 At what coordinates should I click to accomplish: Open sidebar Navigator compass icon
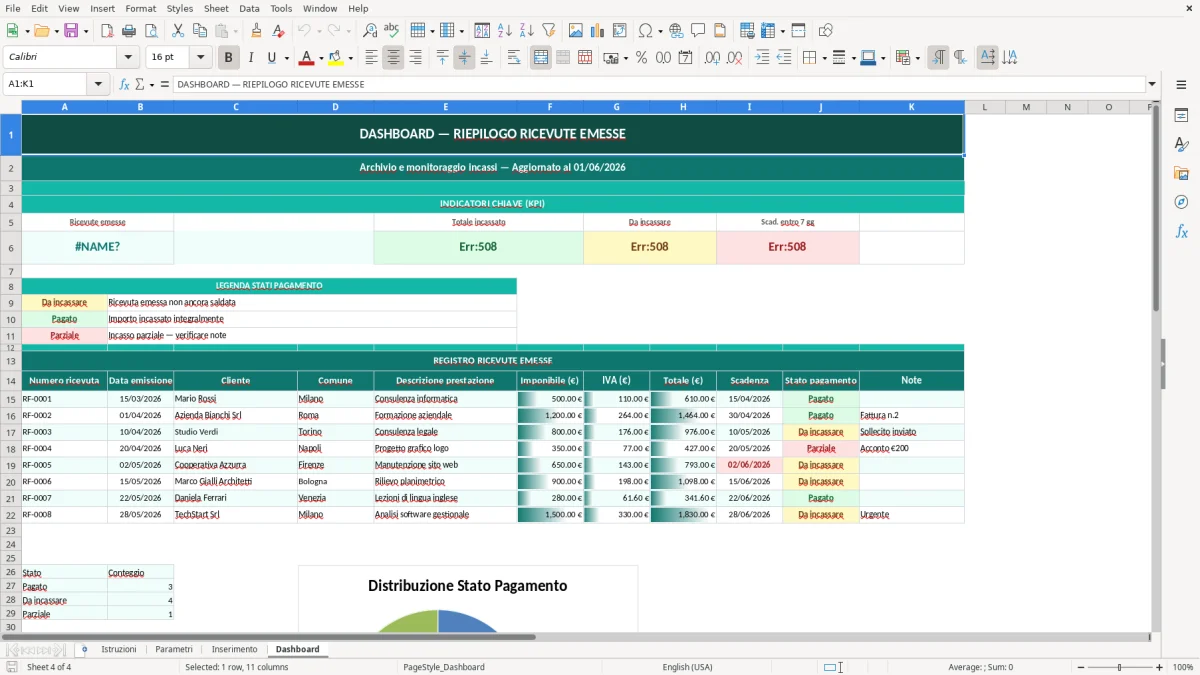coord(1181,203)
